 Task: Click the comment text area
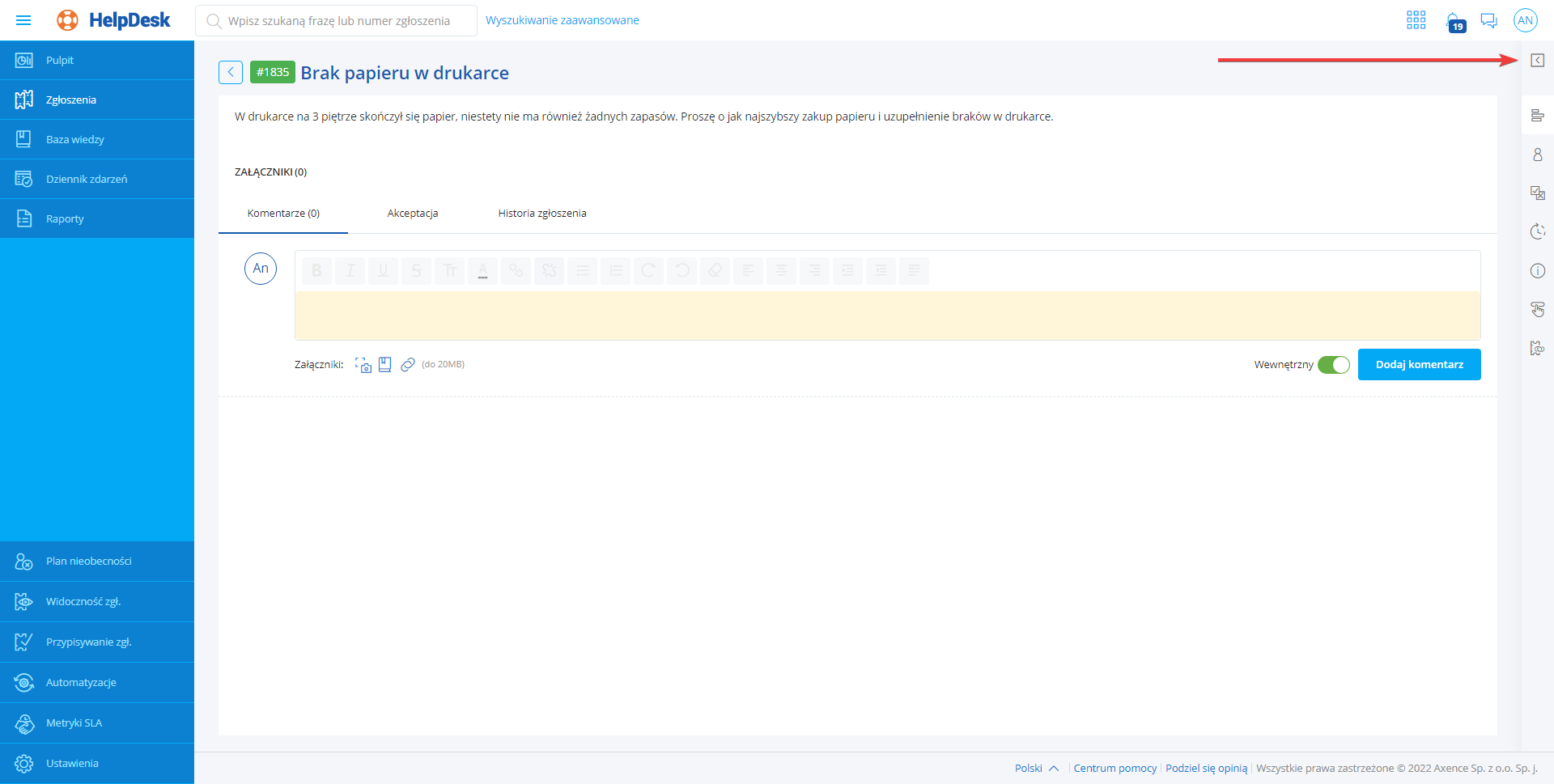pyautogui.click(x=887, y=316)
